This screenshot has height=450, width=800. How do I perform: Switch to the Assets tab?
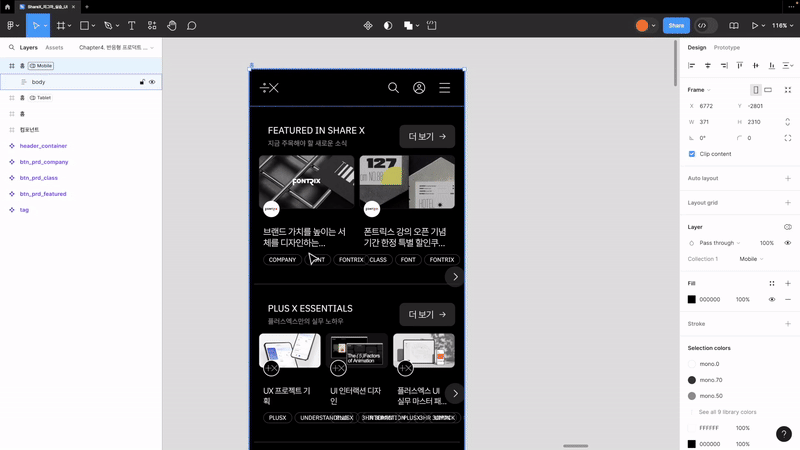tap(54, 47)
